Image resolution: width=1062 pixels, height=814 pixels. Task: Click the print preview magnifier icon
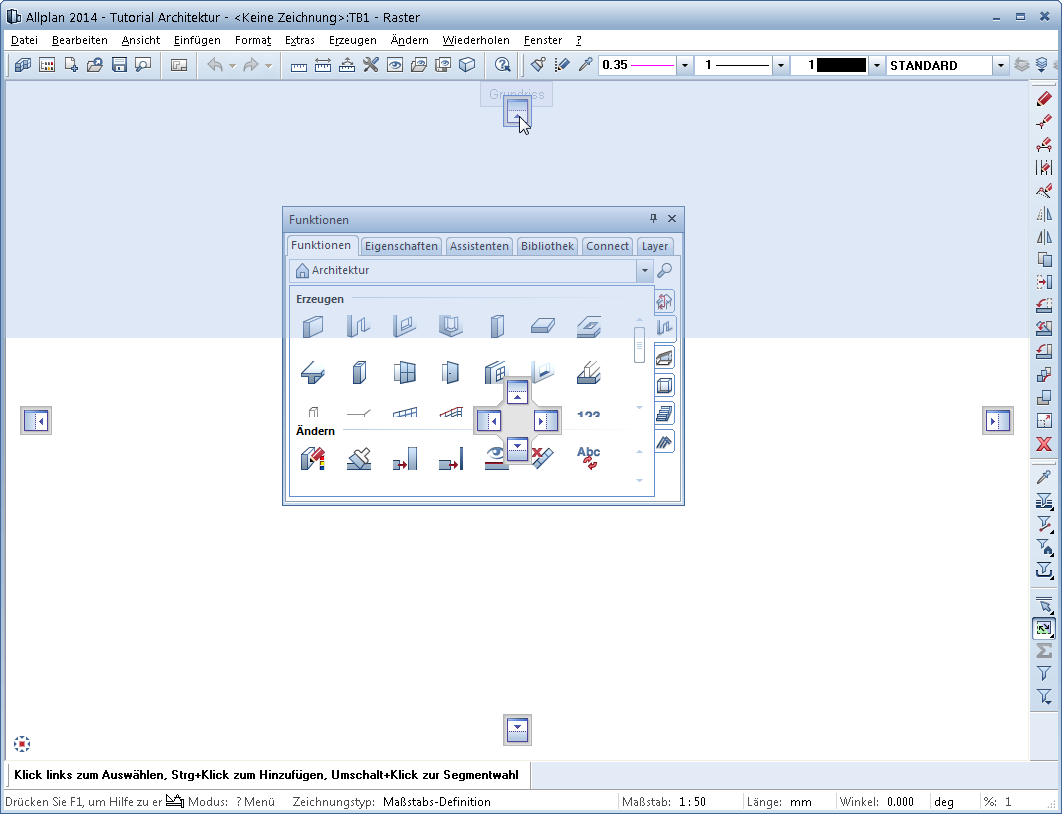point(143,65)
